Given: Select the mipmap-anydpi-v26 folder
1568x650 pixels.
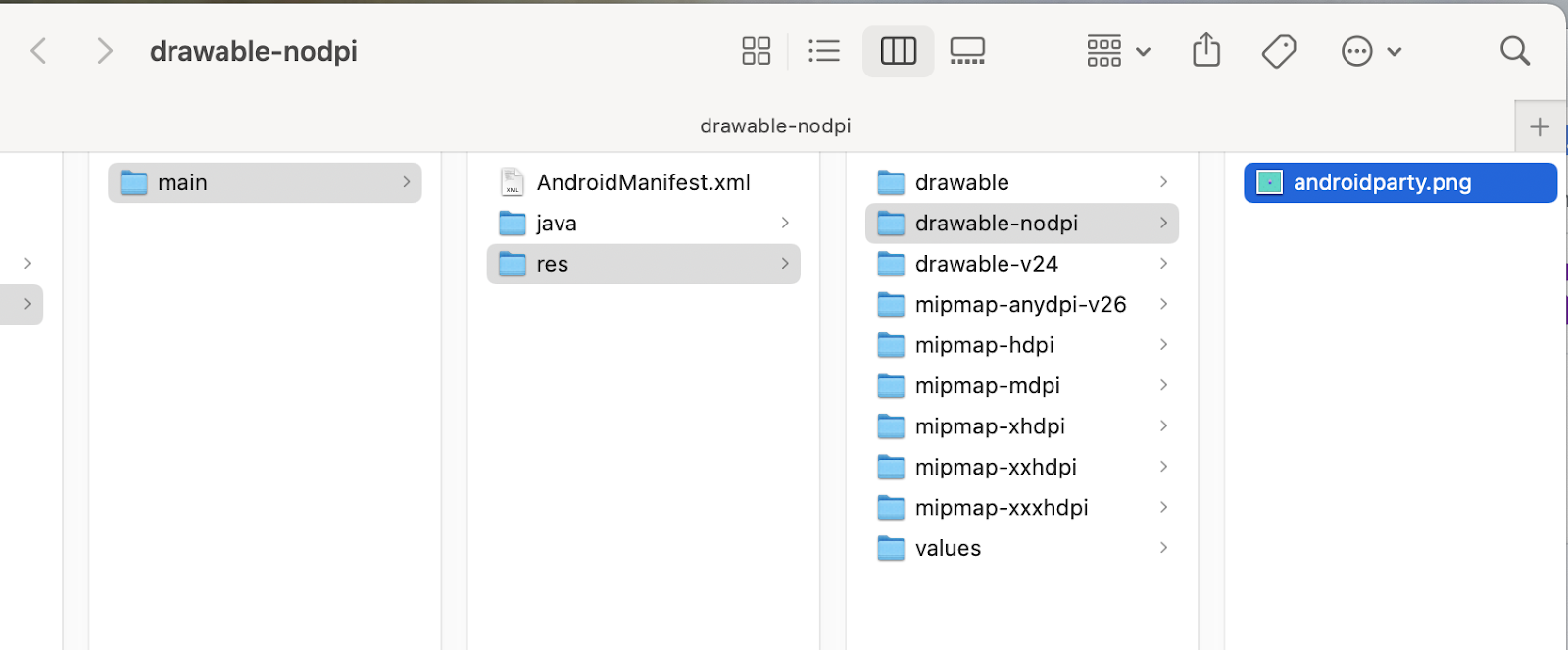Looking at the screenshot, I should [1020, 305].
